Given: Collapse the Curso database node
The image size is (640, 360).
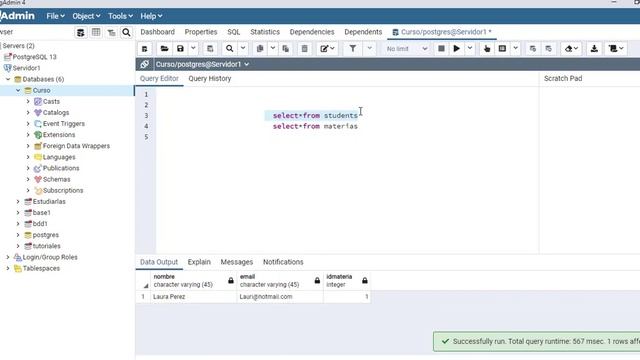Looking at the screenshot, I should click(18, 90).
